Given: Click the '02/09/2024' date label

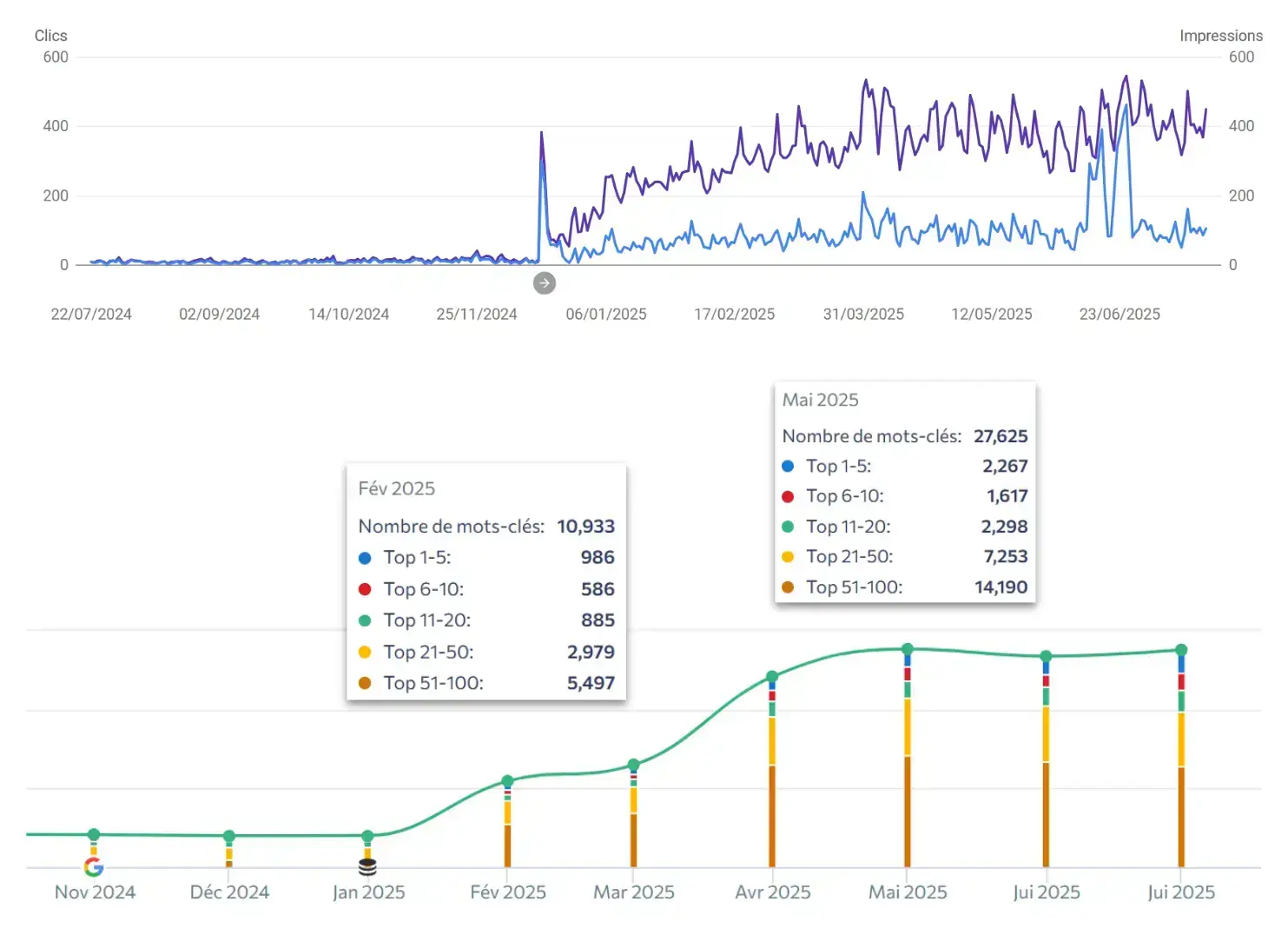Looking at the screenshot, I should pyautogui.click(x=220, y=315).
